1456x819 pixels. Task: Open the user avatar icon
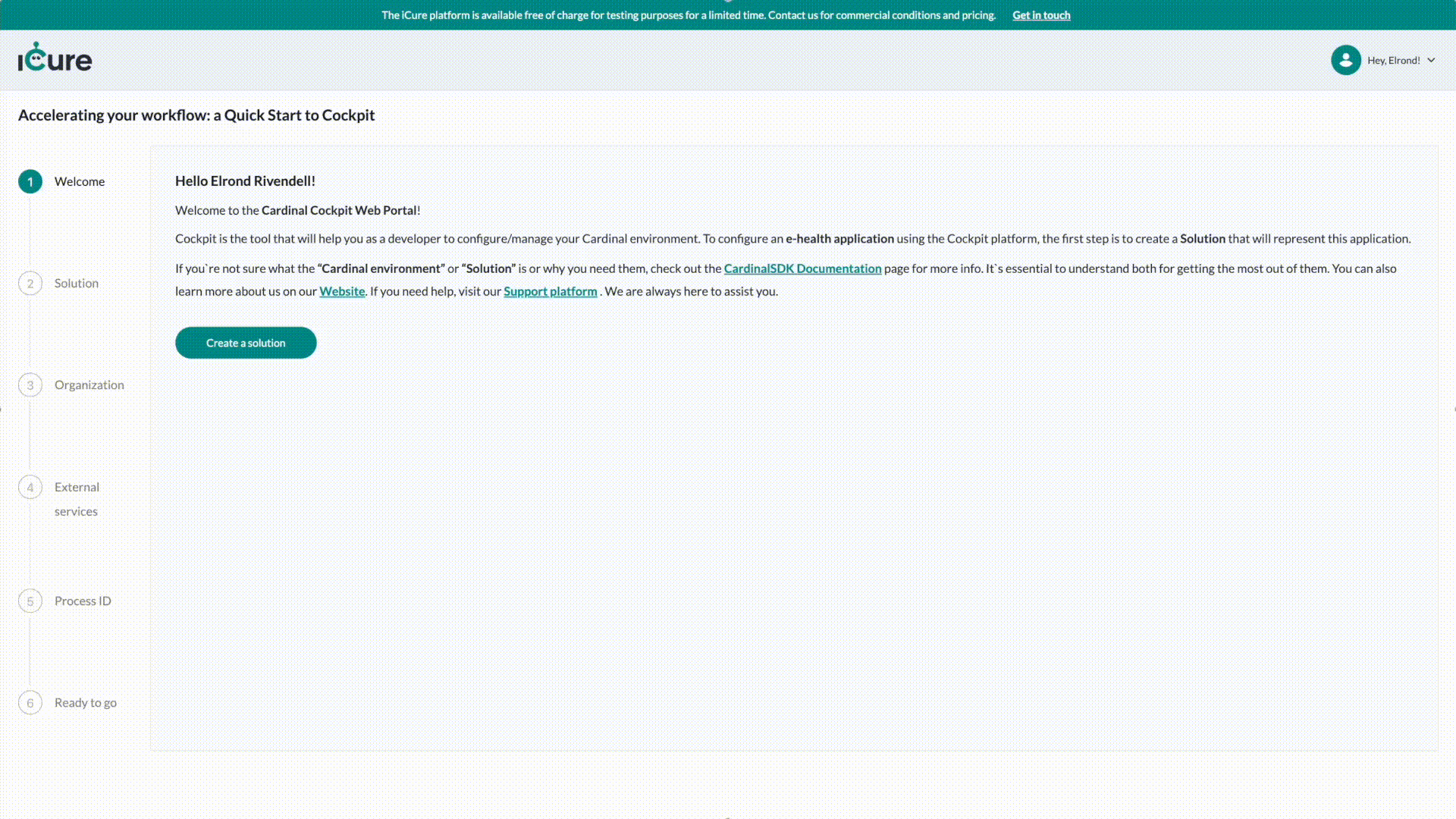point(1346,60)
